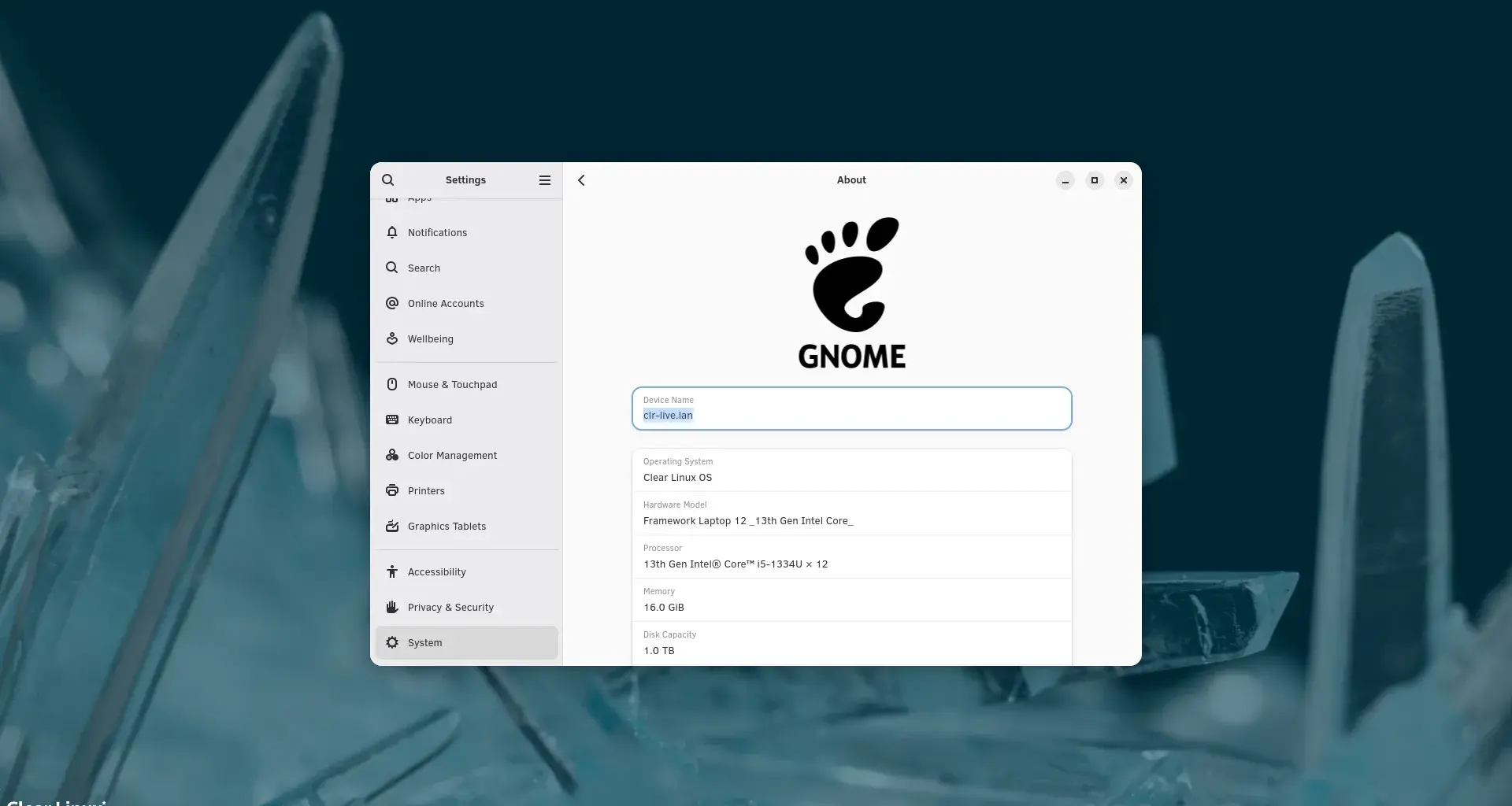Go back using the back arrow

point(581,180)
